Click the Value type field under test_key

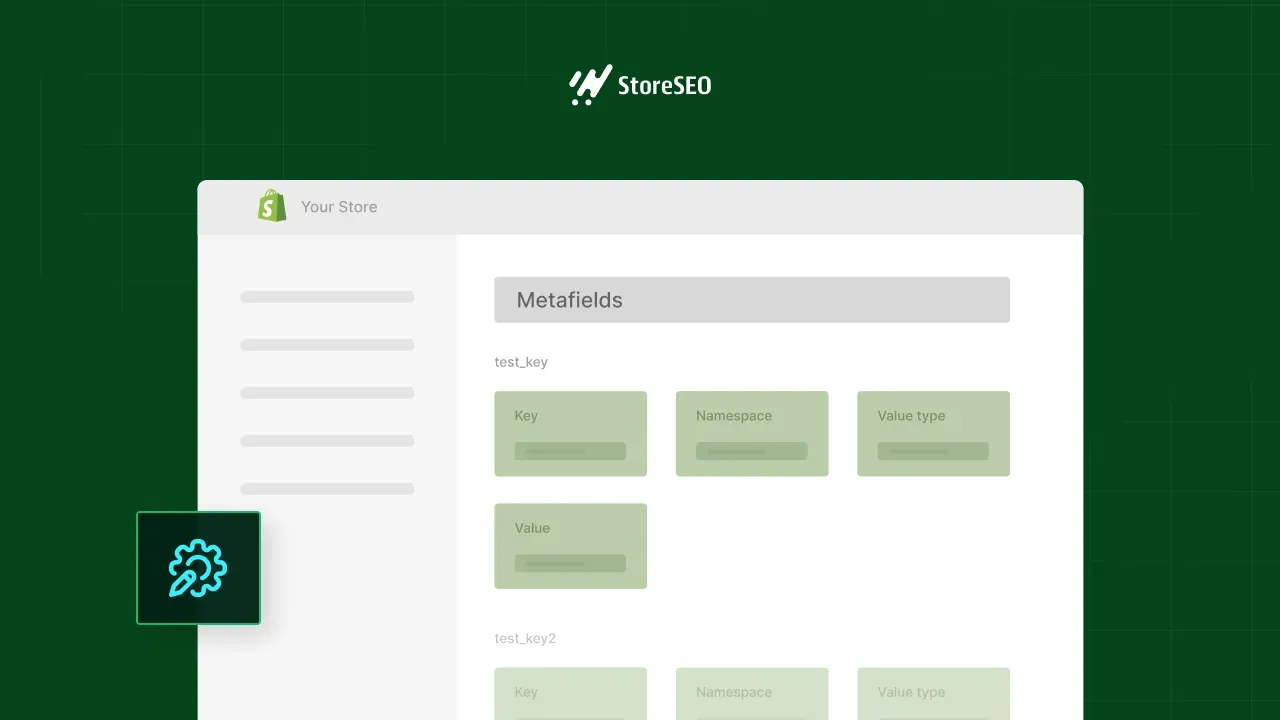tap(933, 451)
